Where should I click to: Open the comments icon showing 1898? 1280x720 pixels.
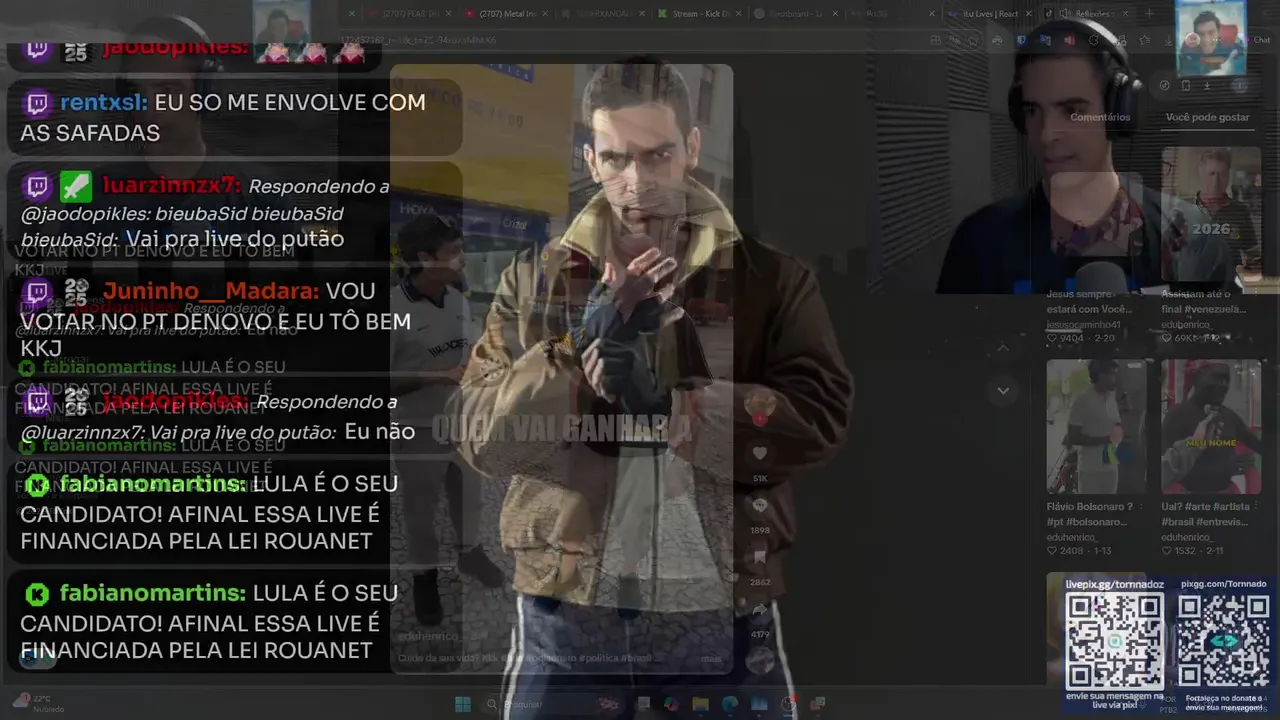(x=760, y=506)
